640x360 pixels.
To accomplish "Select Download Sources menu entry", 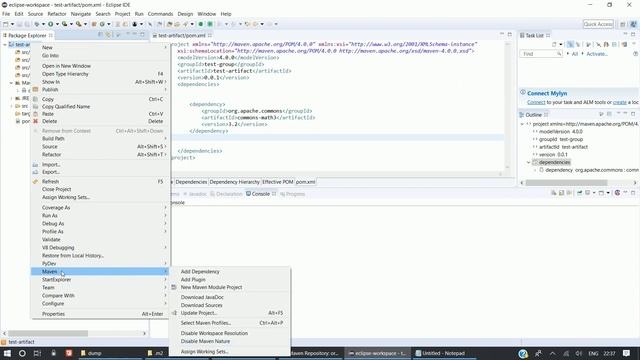I will pyautogui.click(x=202, y=305).
